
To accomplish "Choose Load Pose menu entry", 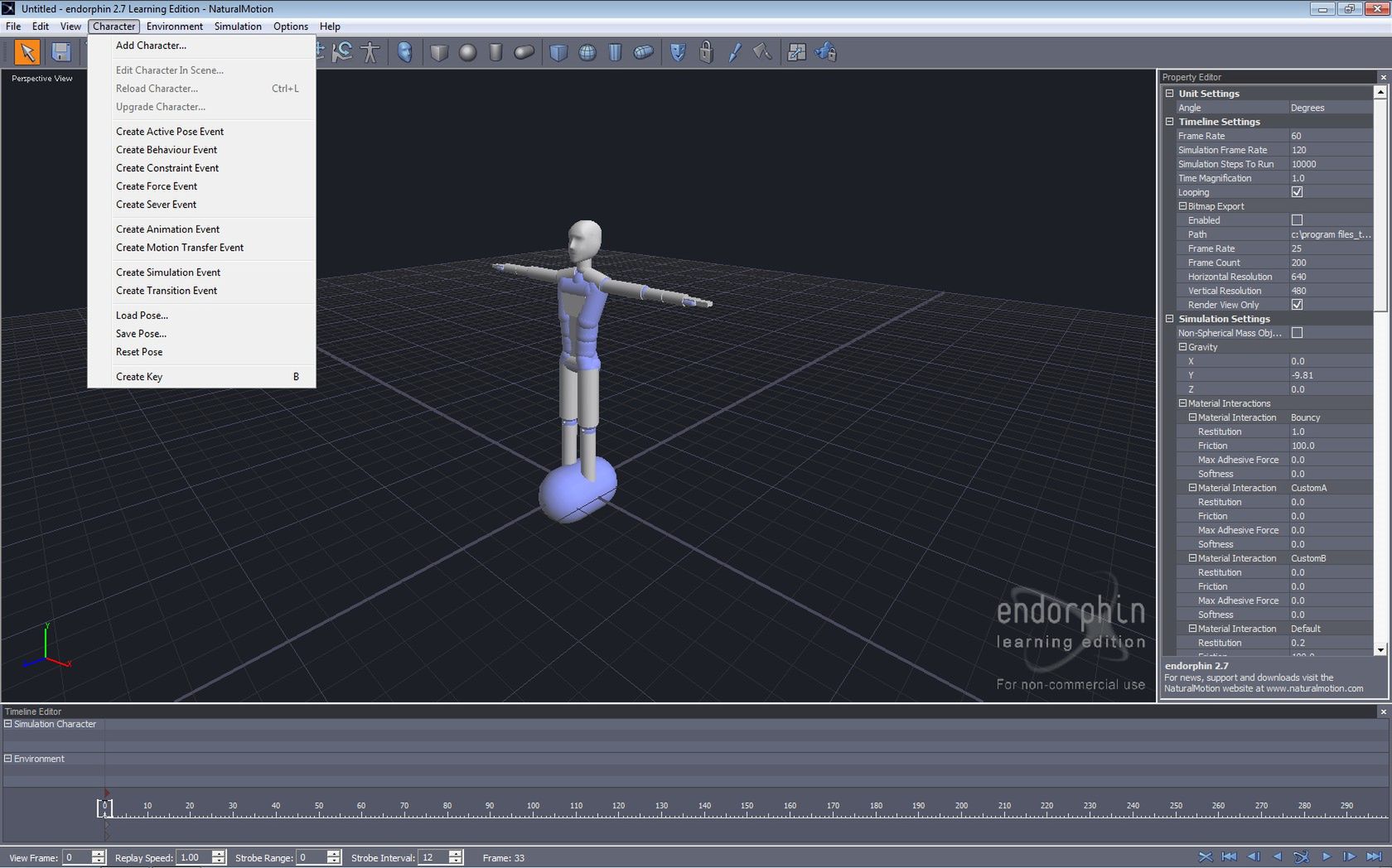I will pos(201,316).
